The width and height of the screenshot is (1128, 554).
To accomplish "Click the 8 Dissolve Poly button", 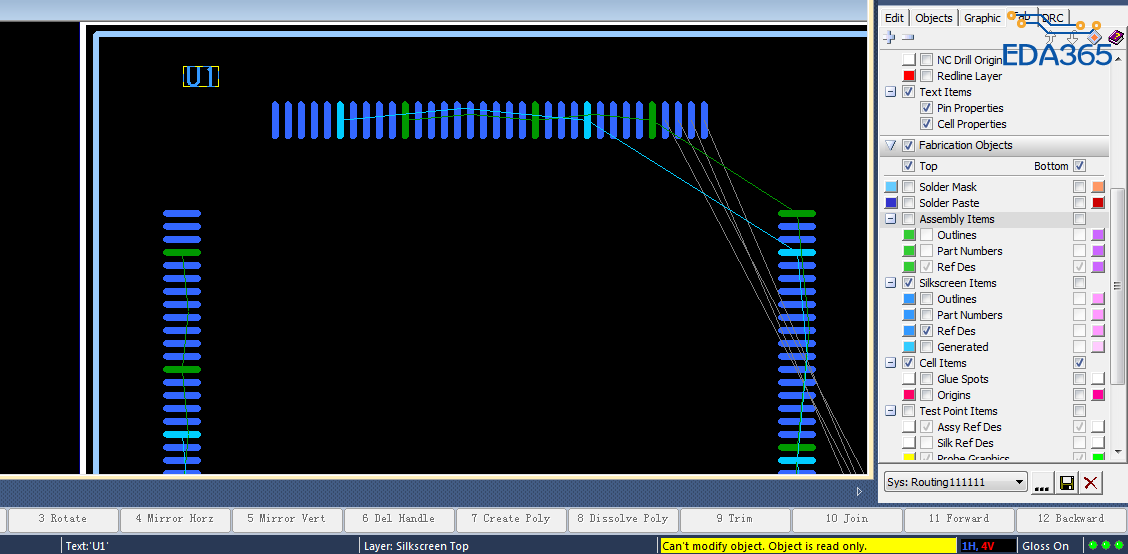I will 624,519.
